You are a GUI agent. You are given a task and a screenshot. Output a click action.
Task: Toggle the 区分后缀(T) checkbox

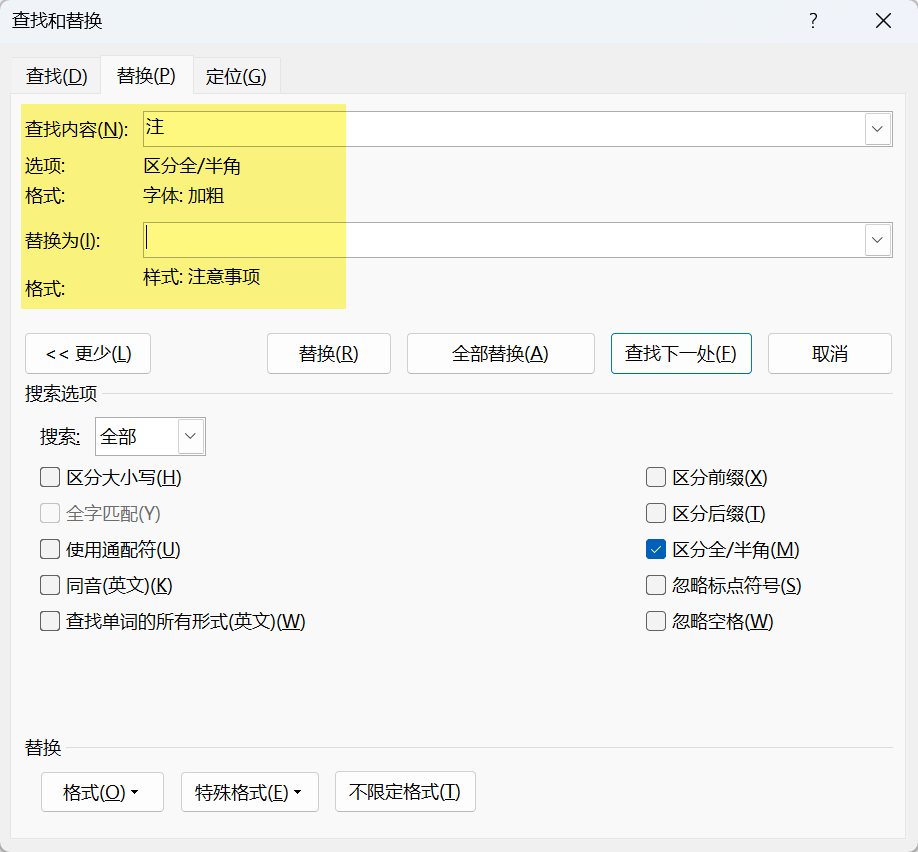(x=656, y=514)
